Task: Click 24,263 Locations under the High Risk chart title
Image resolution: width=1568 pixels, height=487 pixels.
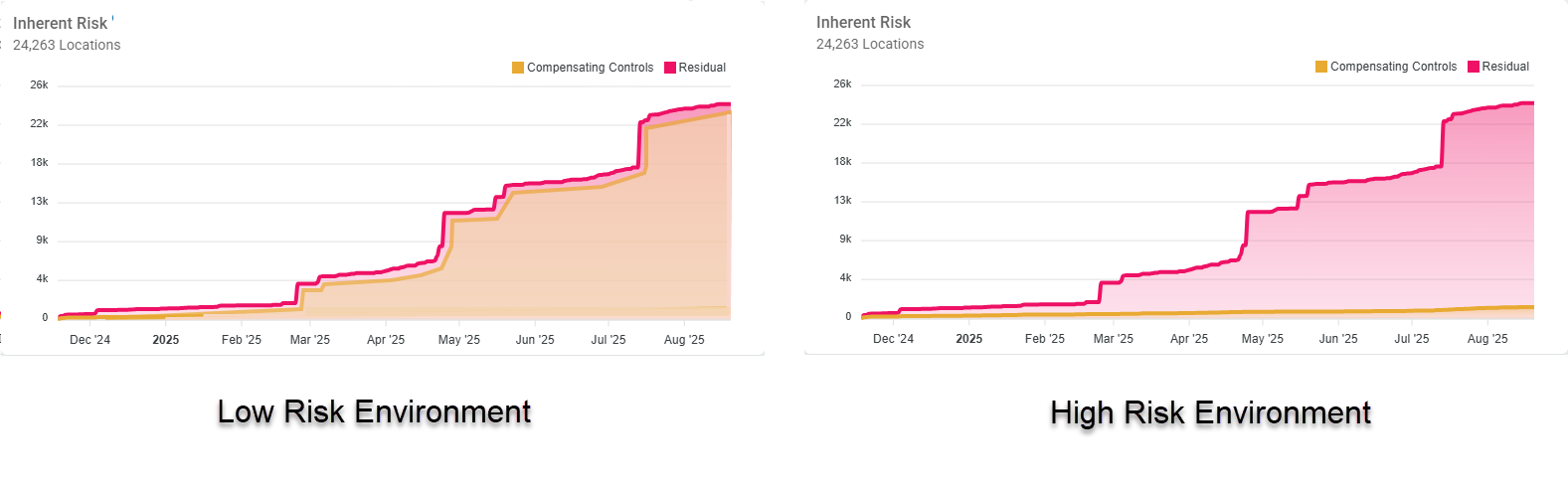Action: 870,44
